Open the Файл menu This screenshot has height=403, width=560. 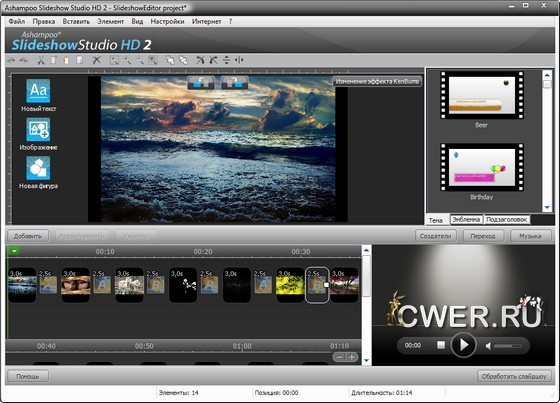point(17,21)
